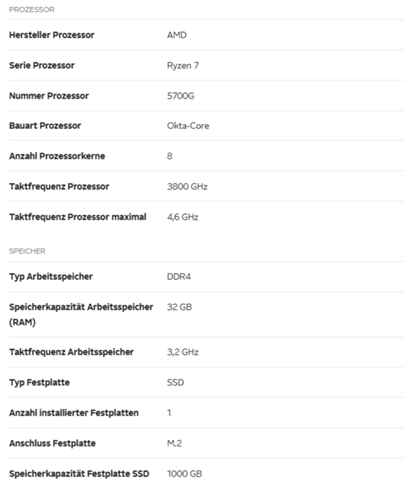Click the 4,6 GHz maximum value
This screenshot has width=414, height=480.
(183, 217)
